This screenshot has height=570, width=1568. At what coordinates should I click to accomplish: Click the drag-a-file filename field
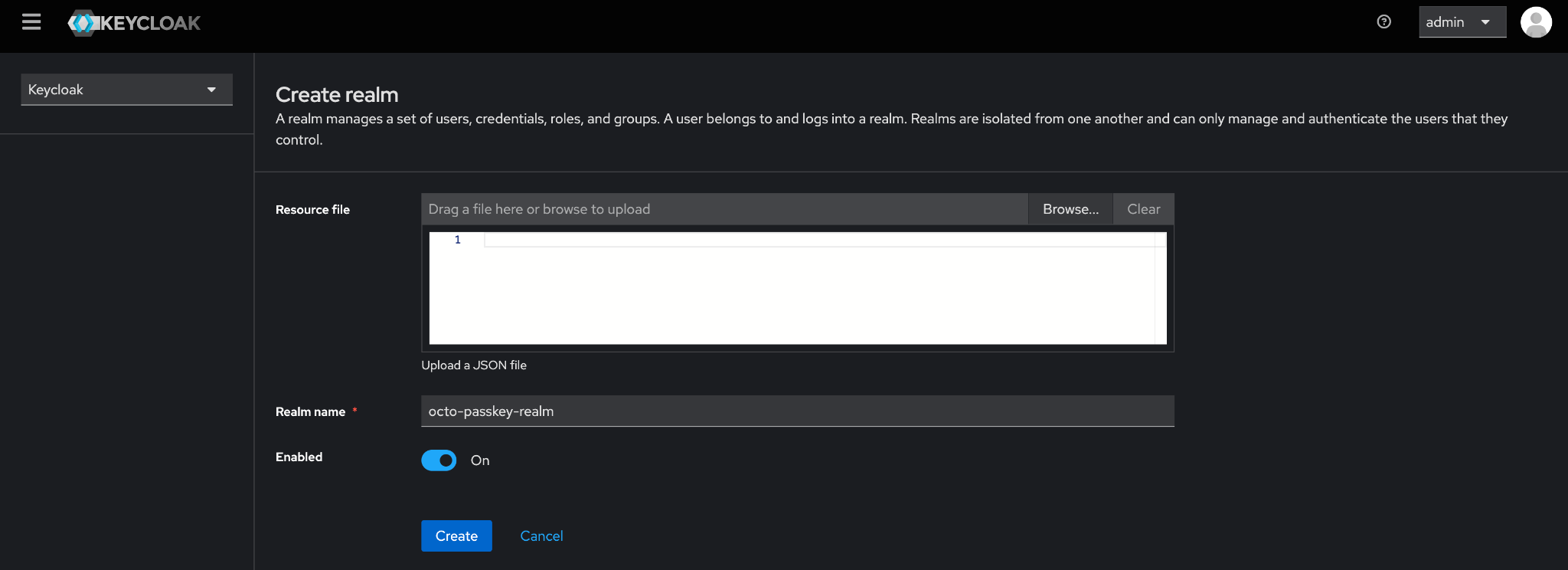click(724, 209)
